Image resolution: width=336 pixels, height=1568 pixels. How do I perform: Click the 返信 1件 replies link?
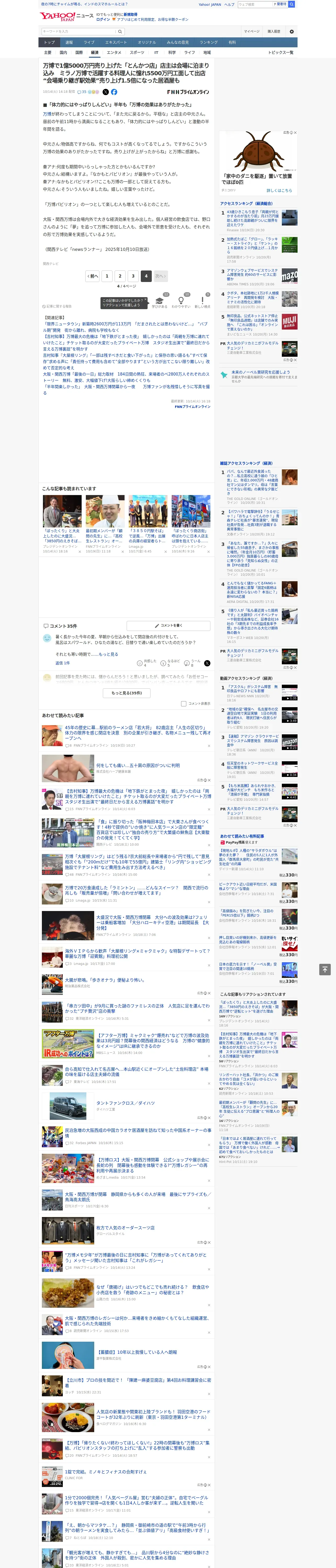(x=63, y=663)
